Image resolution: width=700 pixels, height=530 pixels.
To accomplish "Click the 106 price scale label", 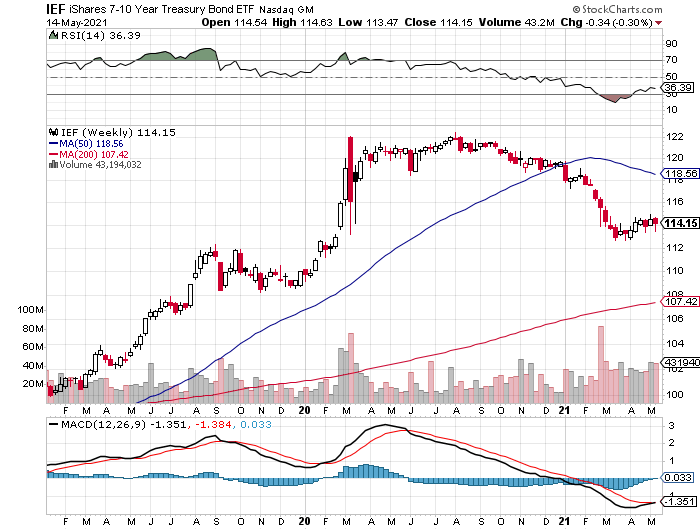I will pyautogui.click(x=675, y=318).
